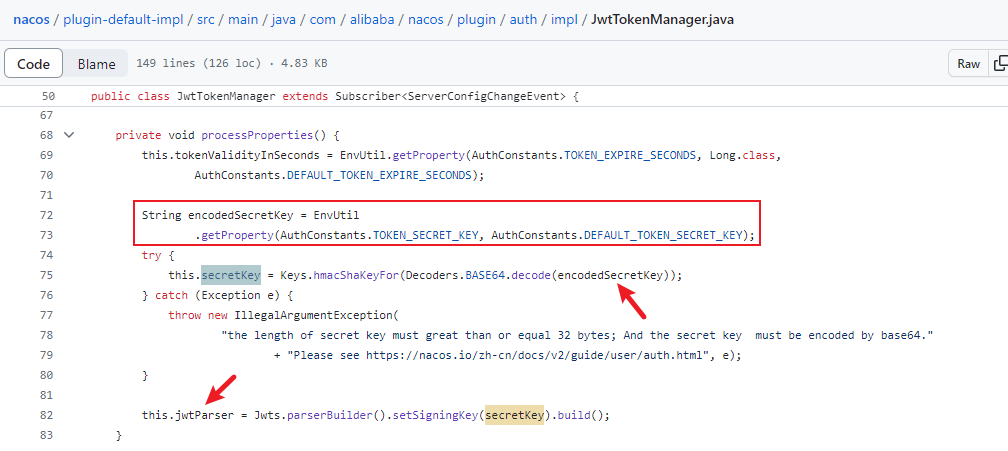Open the nacos breadcrumb folder after alibaba

point(428,19)
